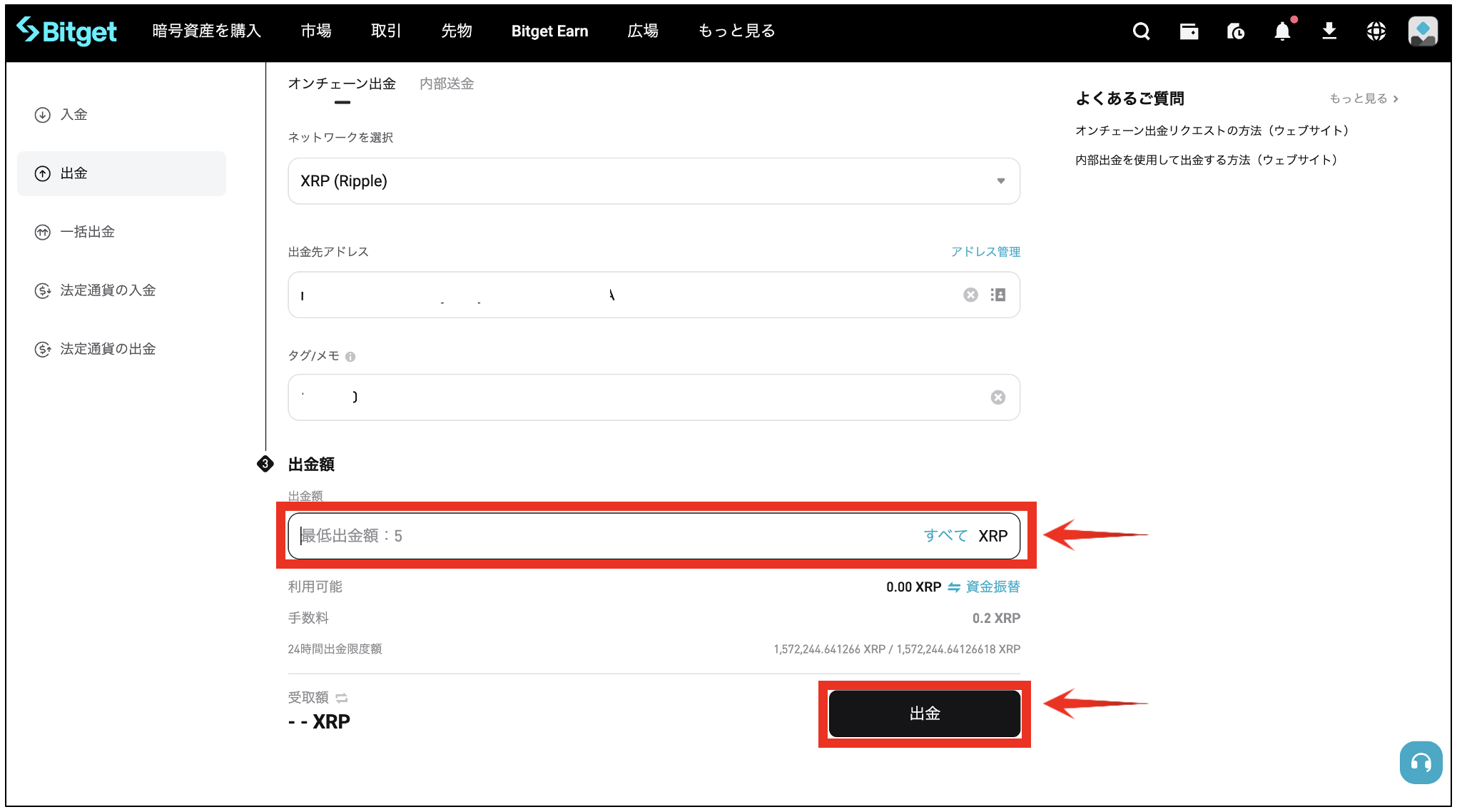Clear the withdrawal address field
1457x812 pixels.
point(970,295)
